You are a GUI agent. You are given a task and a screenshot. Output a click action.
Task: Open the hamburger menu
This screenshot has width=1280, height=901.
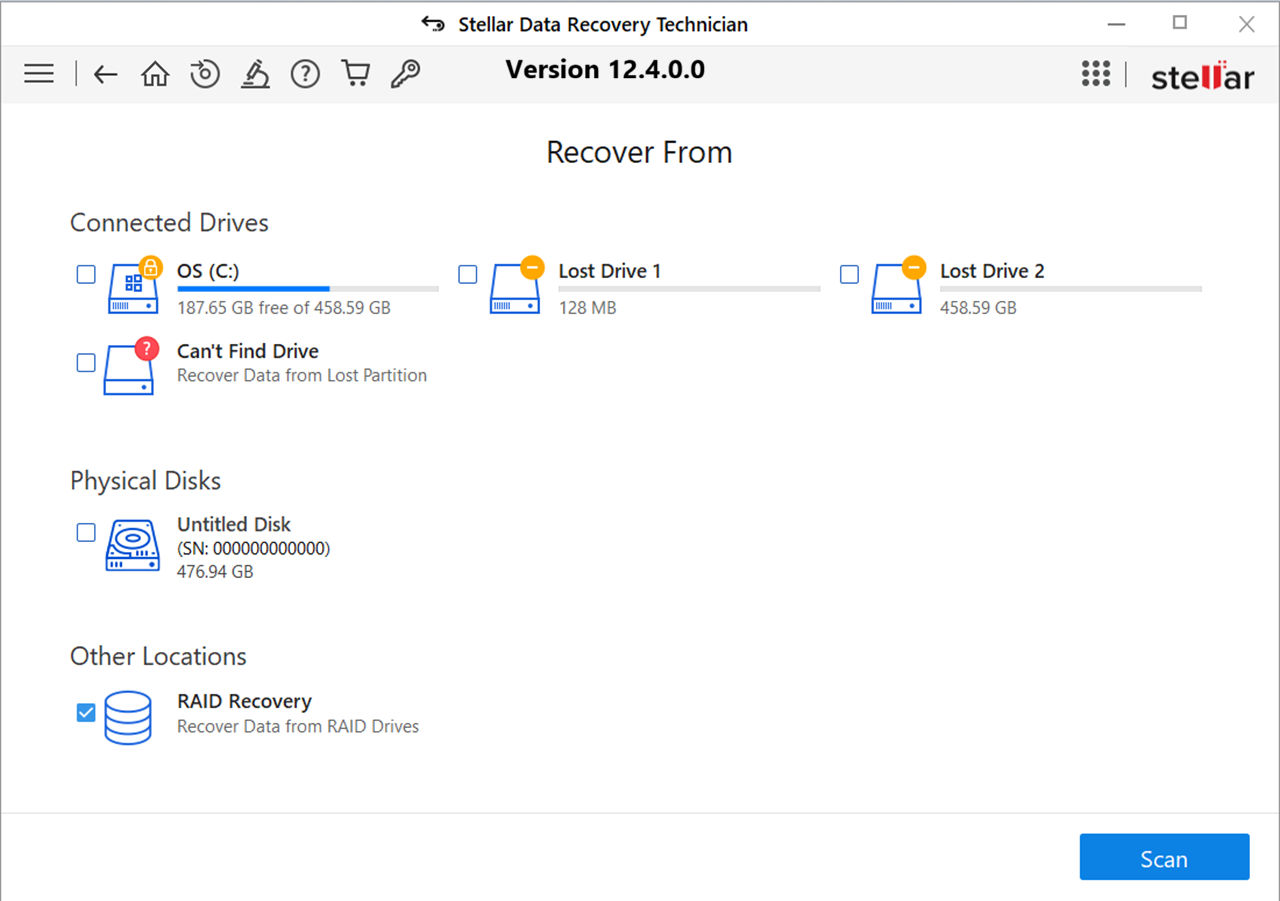38,73
